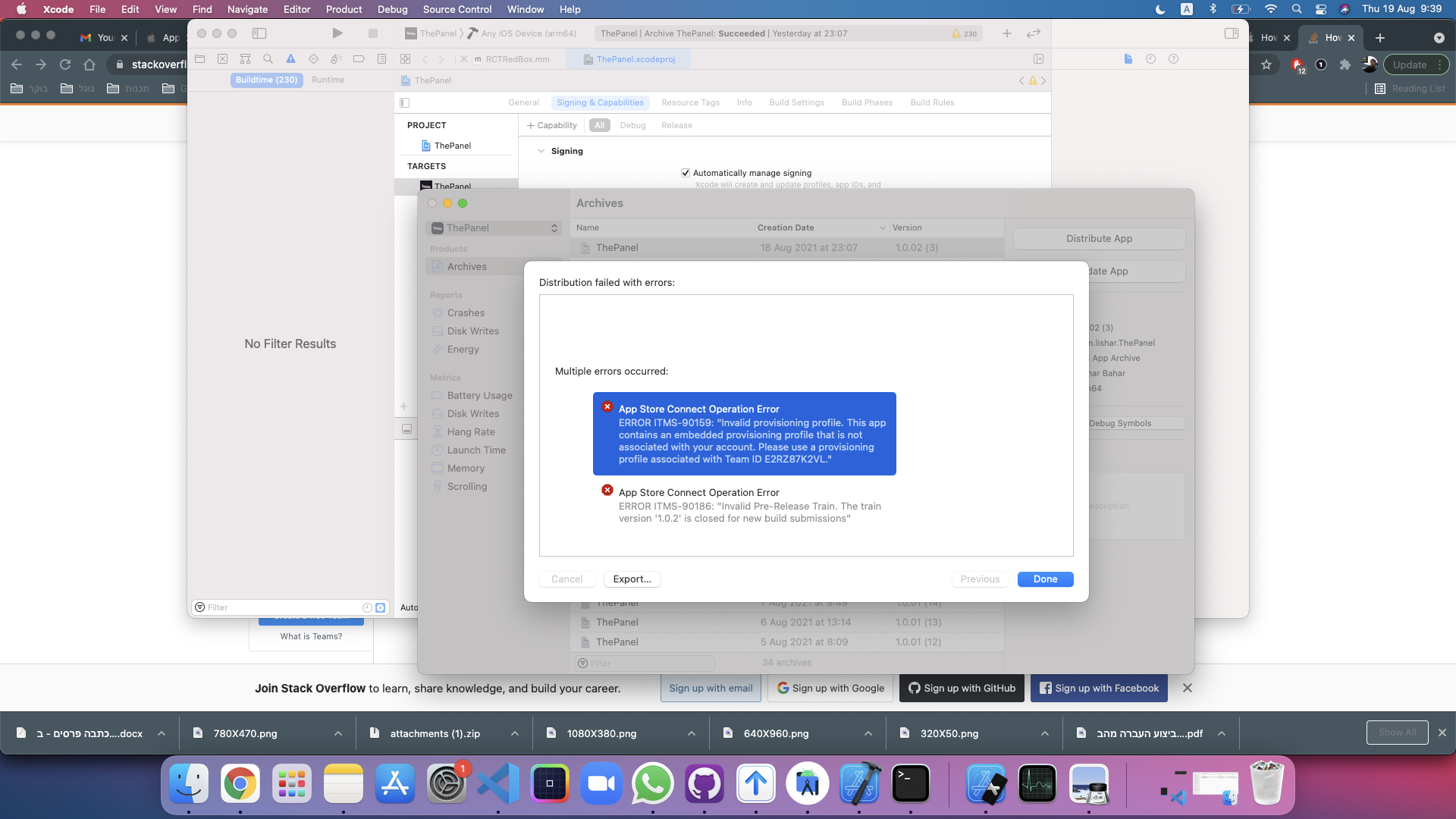Open ThePanel product dropdown in Organizer
Image resolution: width=1456 pixels, height=819 pixels.
pyautogui.click(x=494, y=228)
